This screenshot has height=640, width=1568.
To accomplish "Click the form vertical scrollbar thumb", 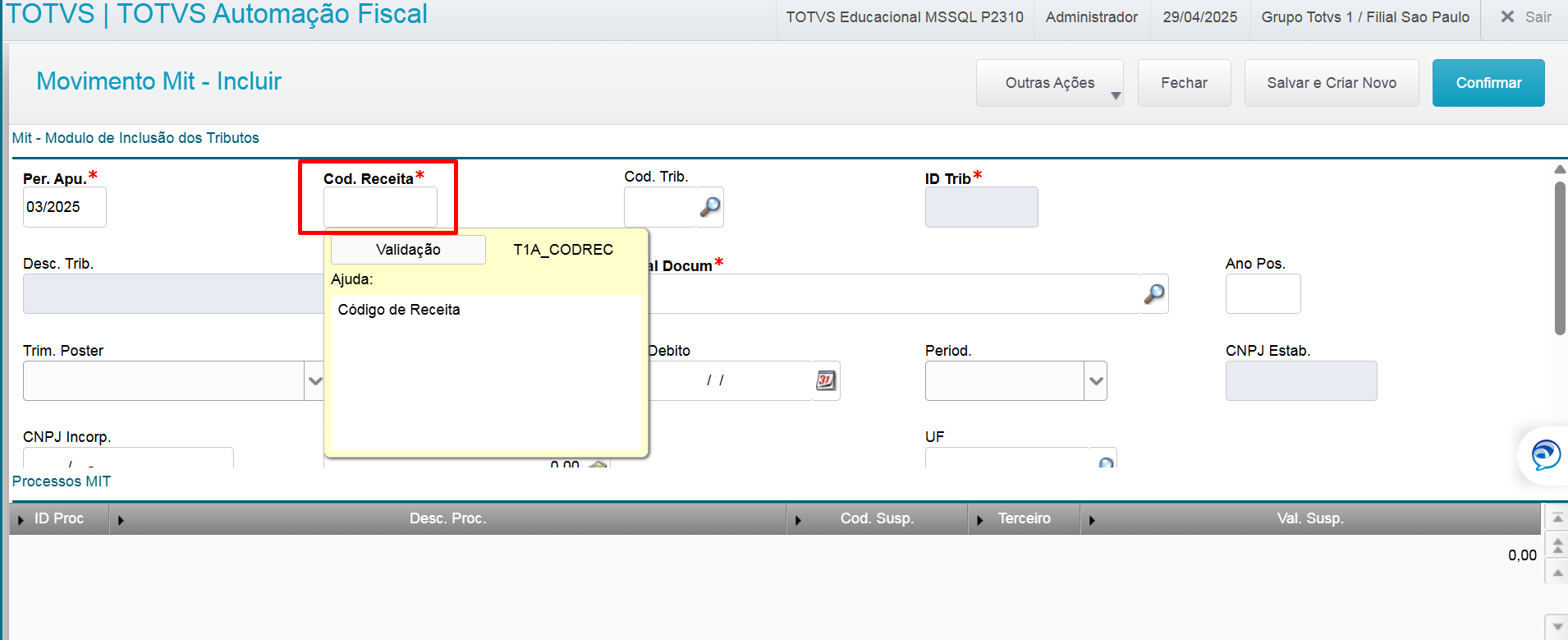I will pyautogui.click(x=1560, y=257).
